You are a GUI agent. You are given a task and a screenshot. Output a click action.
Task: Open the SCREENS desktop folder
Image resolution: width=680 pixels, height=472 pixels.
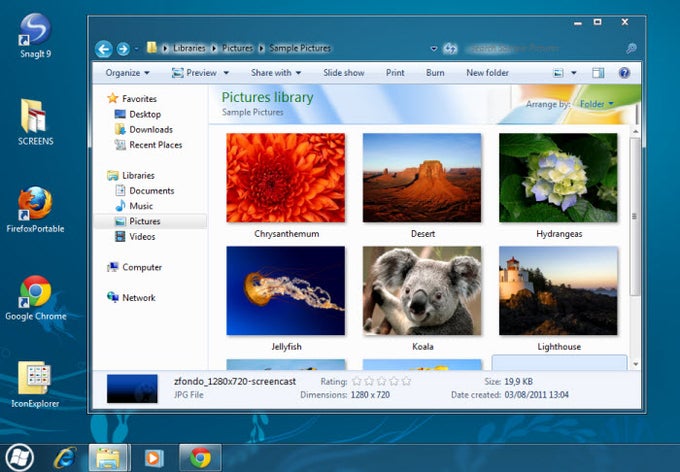coord(35,122)
